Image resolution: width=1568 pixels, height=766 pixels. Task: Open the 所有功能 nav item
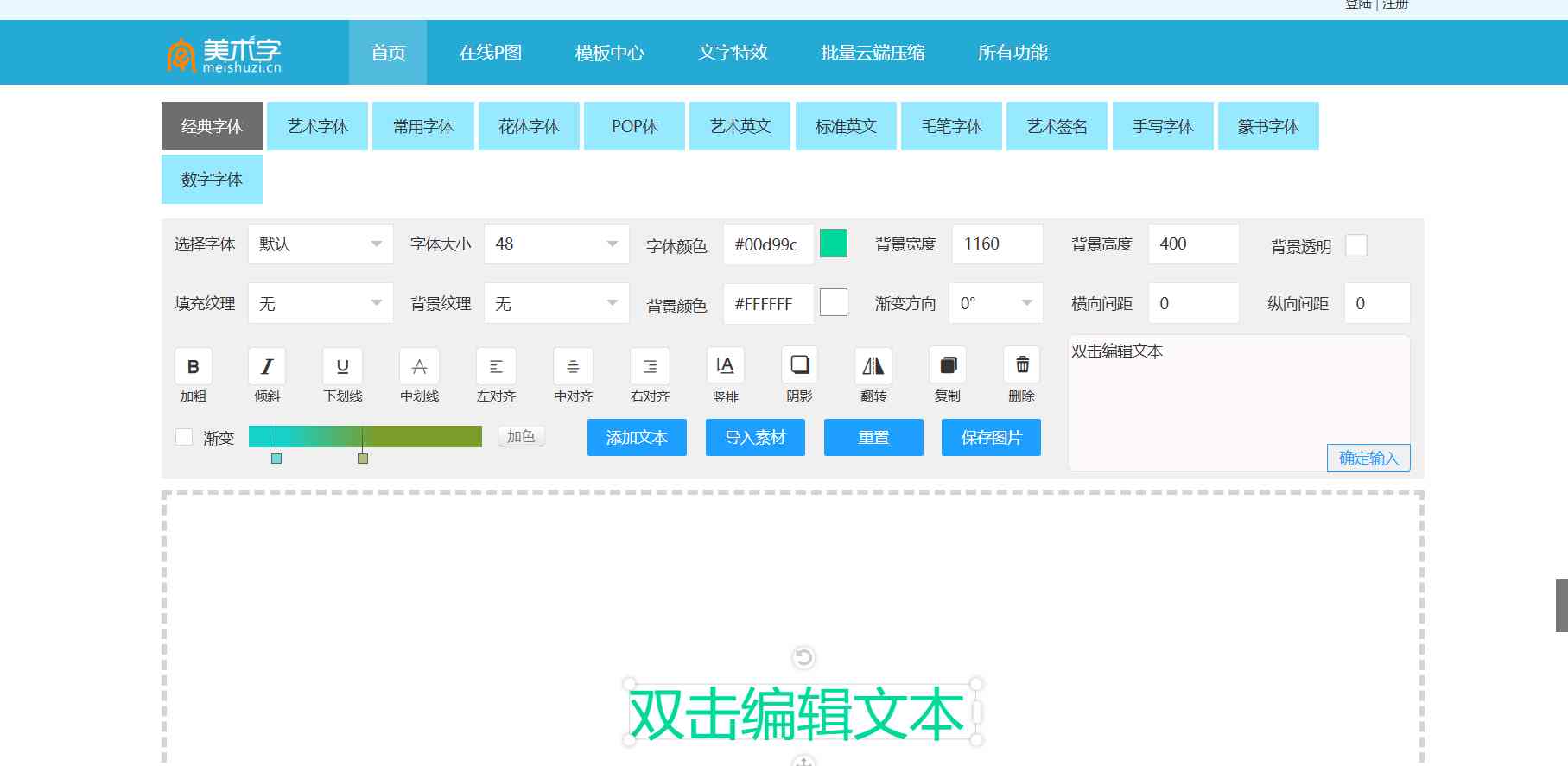tap(1013, 53)
